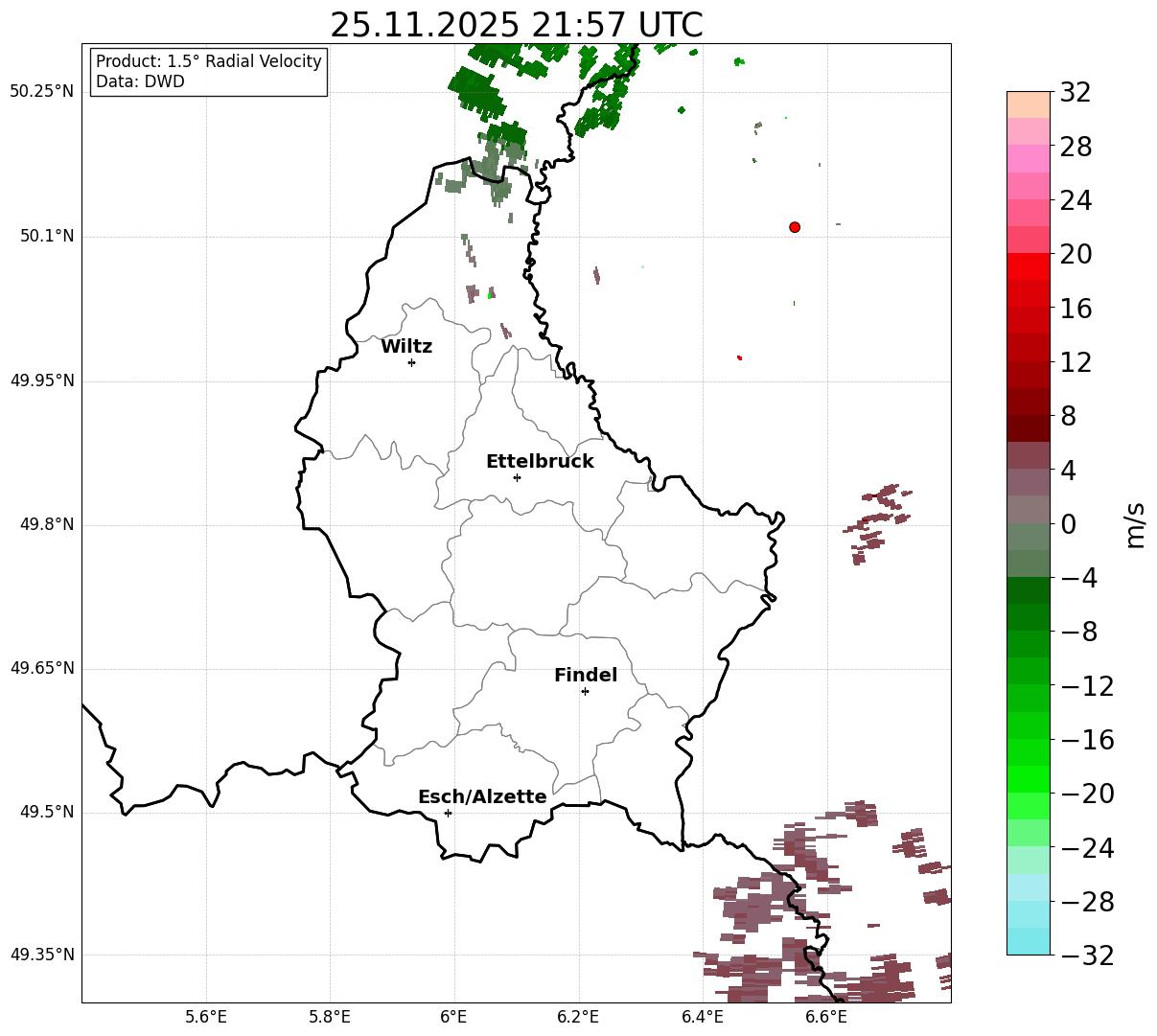Click the "Product: 1.5° Radial Velocity" legend line
This screenshot has width=1157, height=1036.
coord(209,61)
